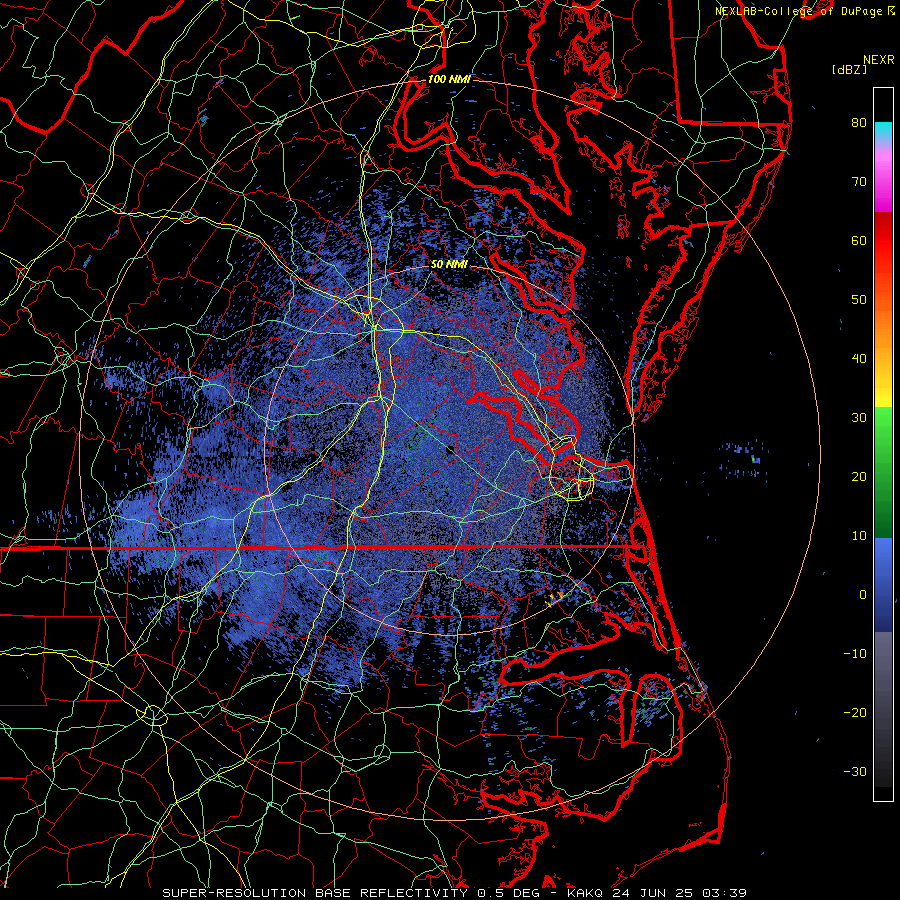Click the yellow segment of the color bar
900x900 pixels.
tap(883, 393)
